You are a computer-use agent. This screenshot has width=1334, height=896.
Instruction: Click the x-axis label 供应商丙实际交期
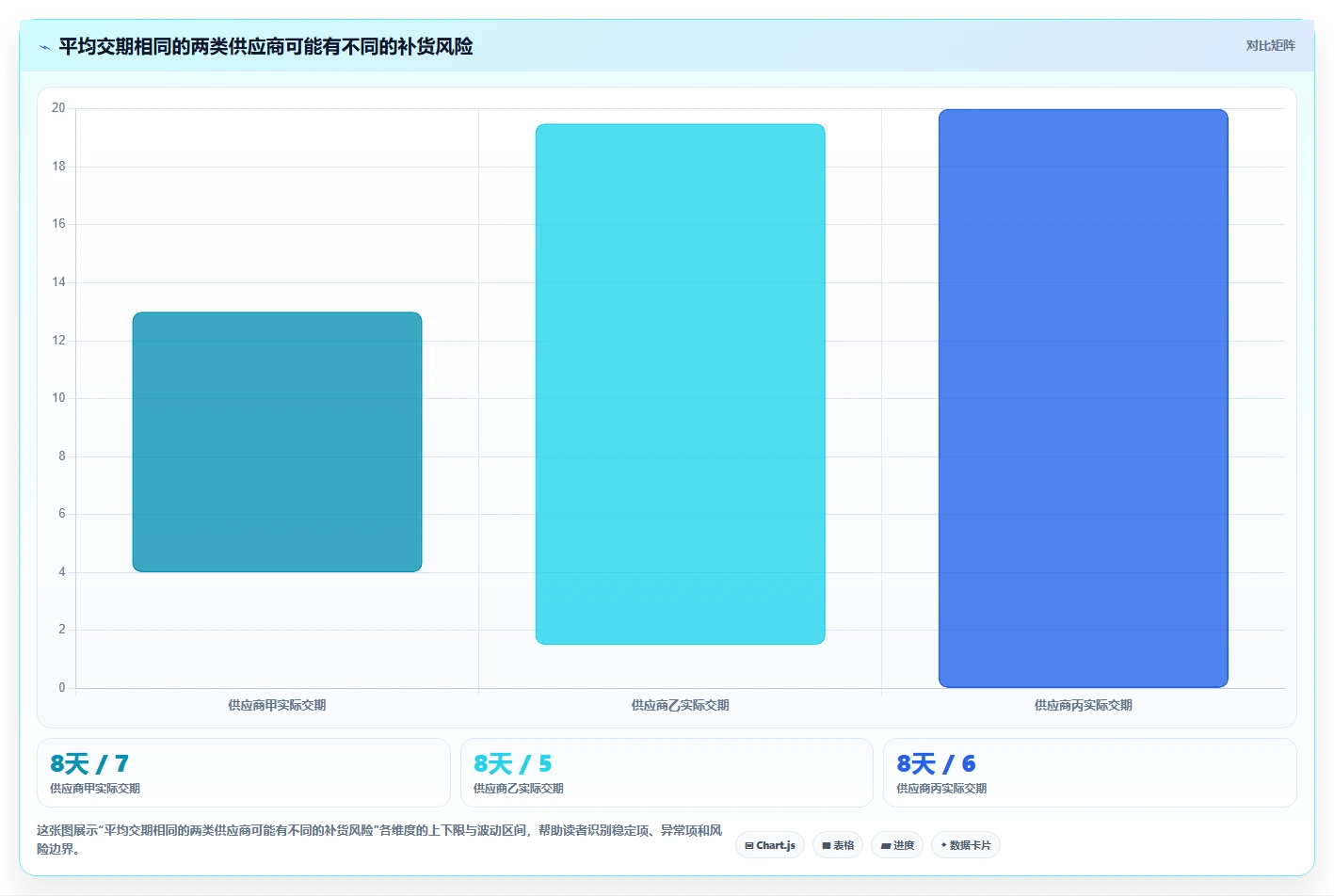tap(1083, 705)
